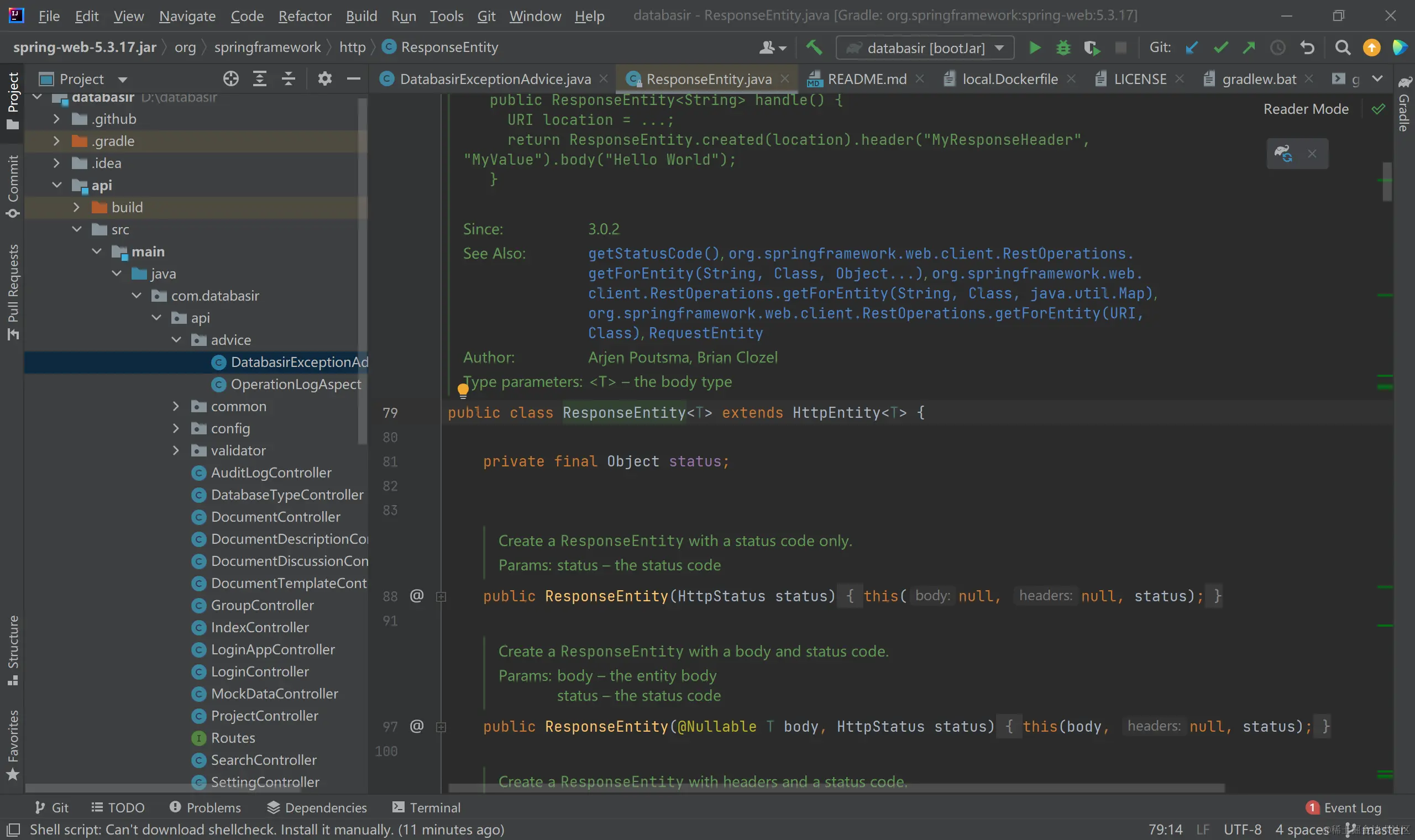Open the databasir bootJar configuration dropdown

tap(999, 48)
